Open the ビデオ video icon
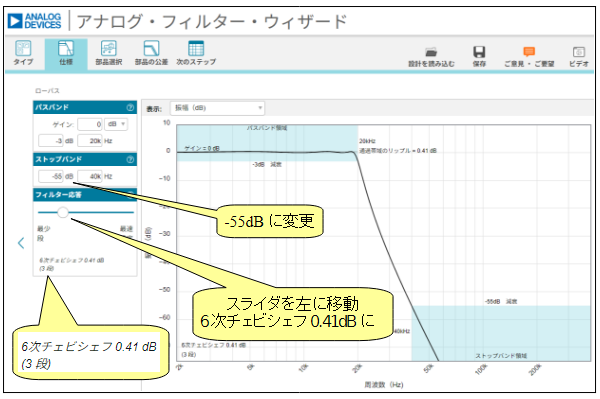Screen dimensions: 600x399 coord(579,52)
